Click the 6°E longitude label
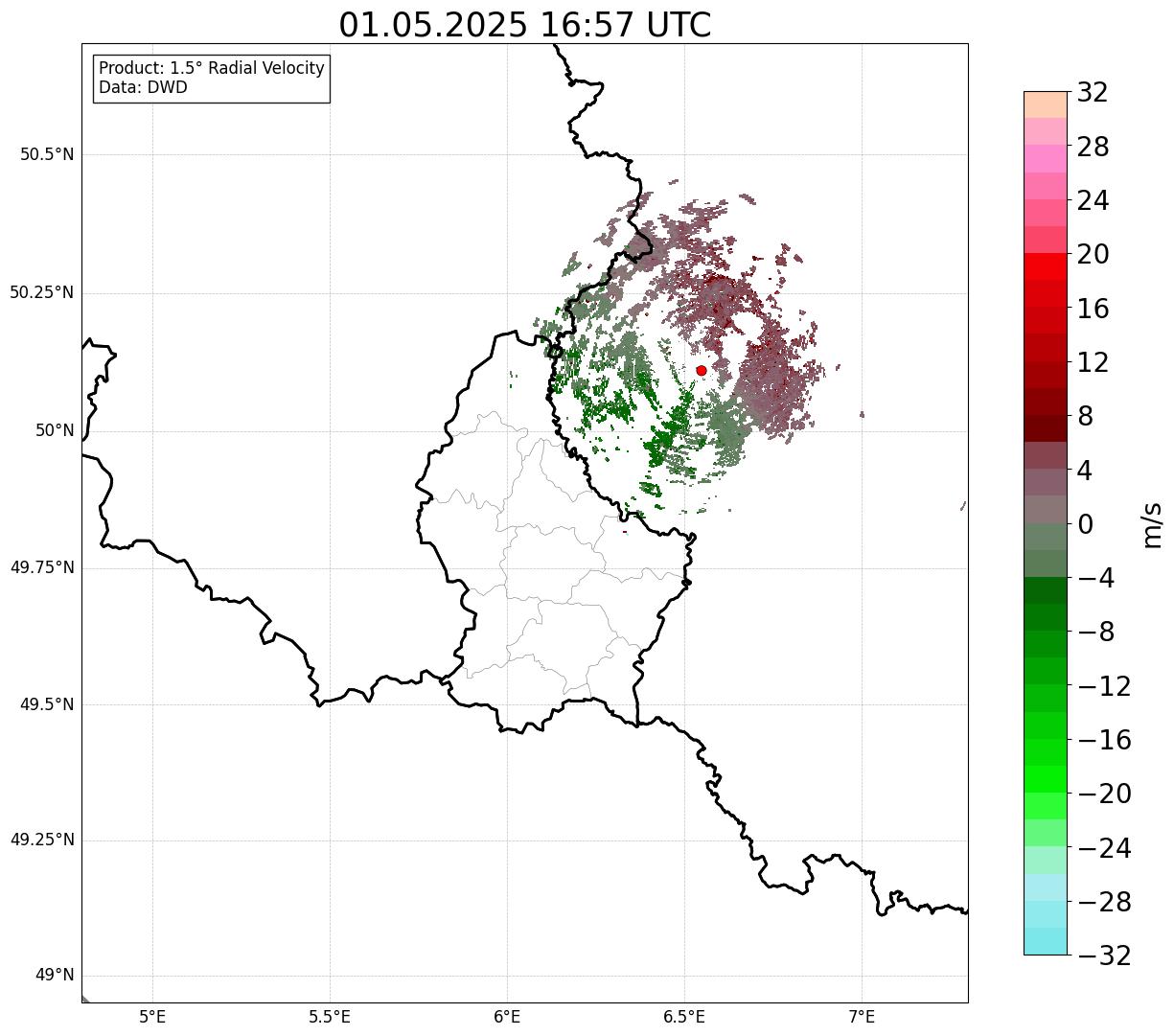This screenshot has height=1036, width=1174. (507, 1017)
